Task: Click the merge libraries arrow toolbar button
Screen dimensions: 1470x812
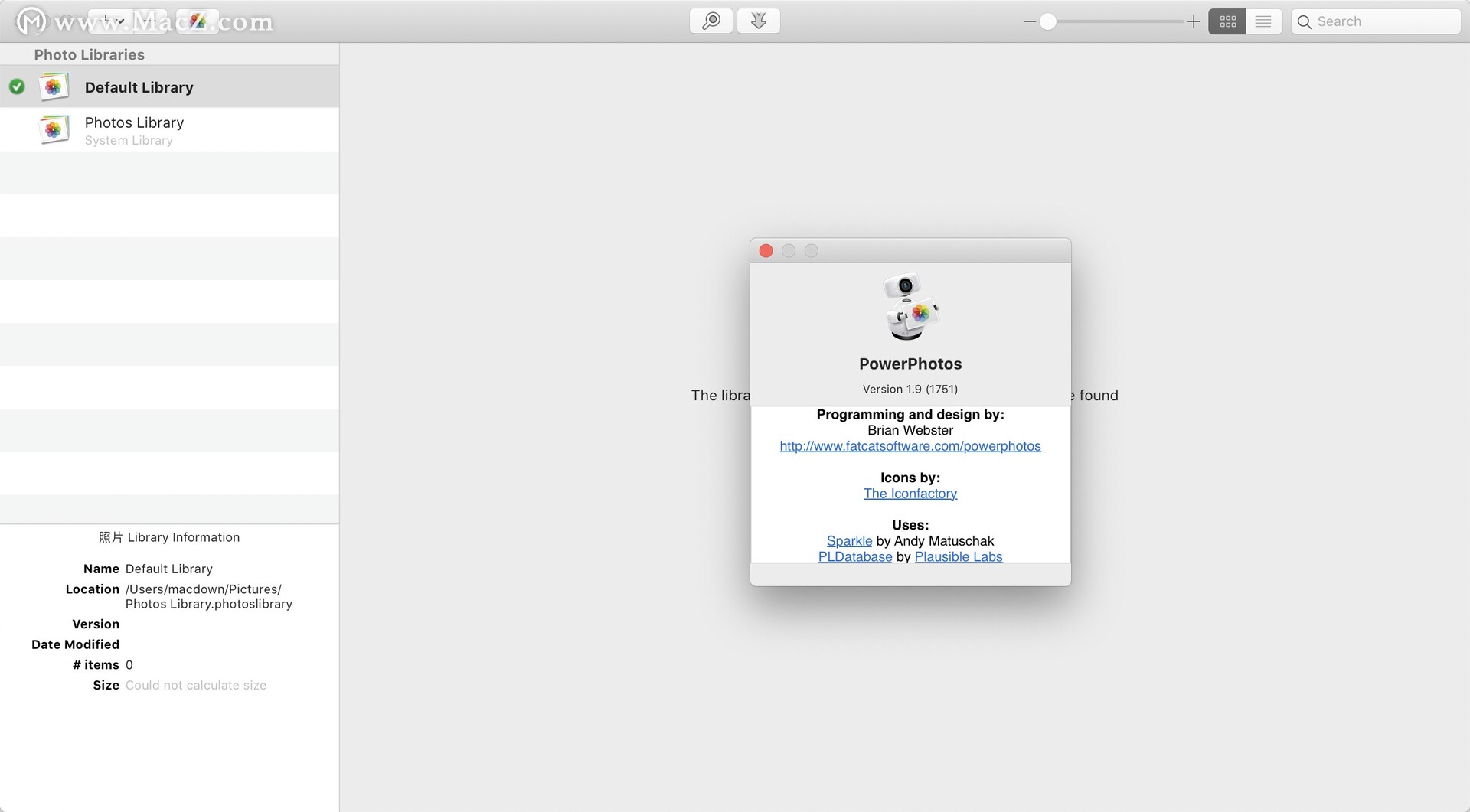Action: click(x=759, y=21)
